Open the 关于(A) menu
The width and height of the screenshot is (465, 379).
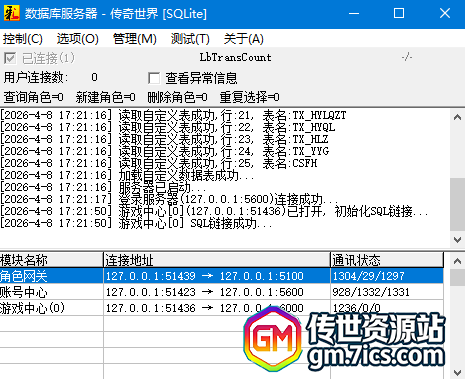[x=244, y=39]
